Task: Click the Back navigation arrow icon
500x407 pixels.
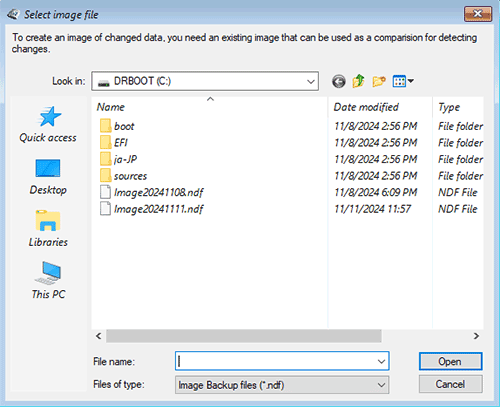Action: pos(339,81)
